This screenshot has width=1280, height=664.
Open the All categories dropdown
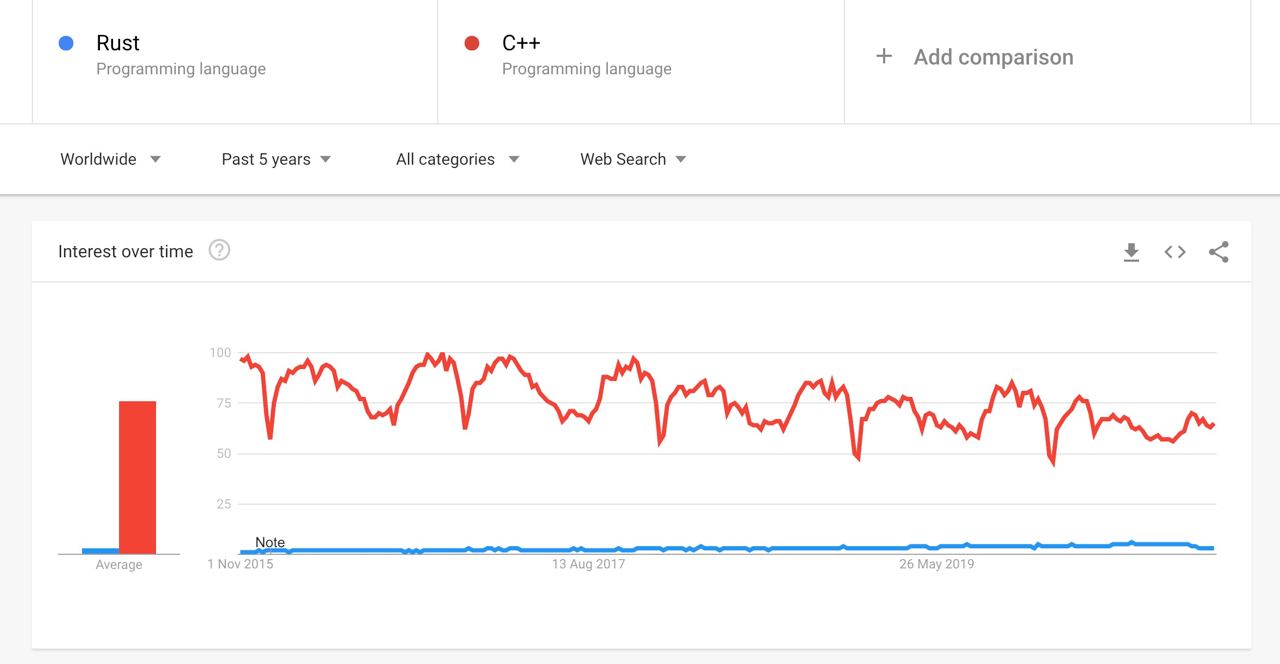tap(457, 159)
